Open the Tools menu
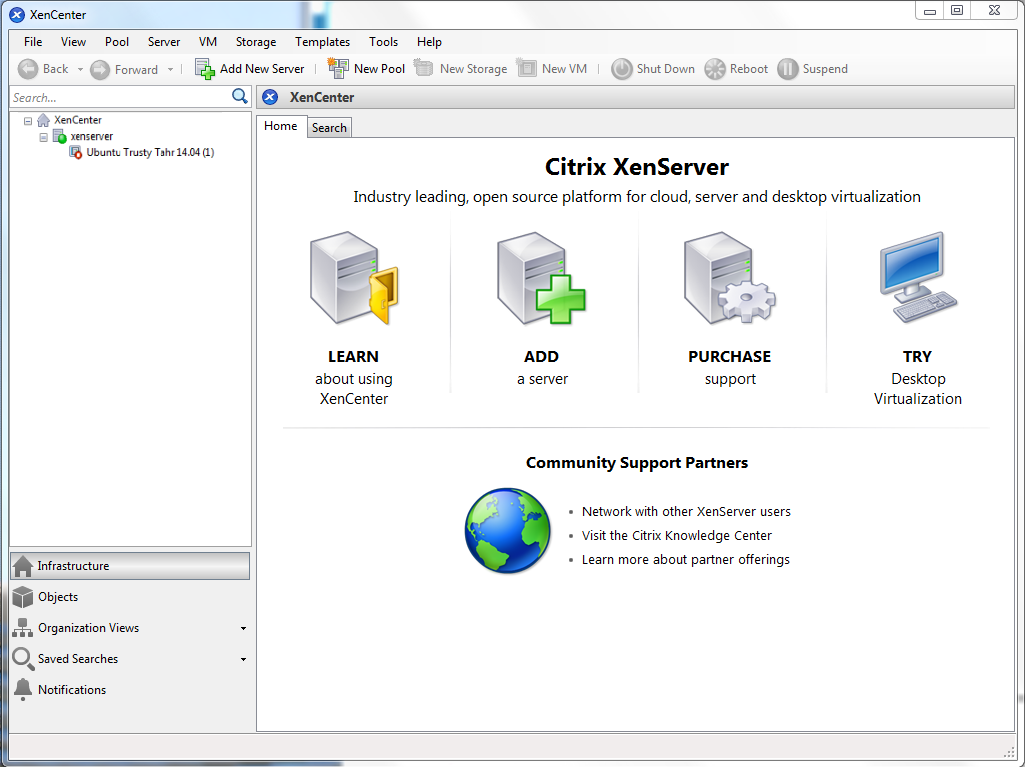 tap(383, 42)
